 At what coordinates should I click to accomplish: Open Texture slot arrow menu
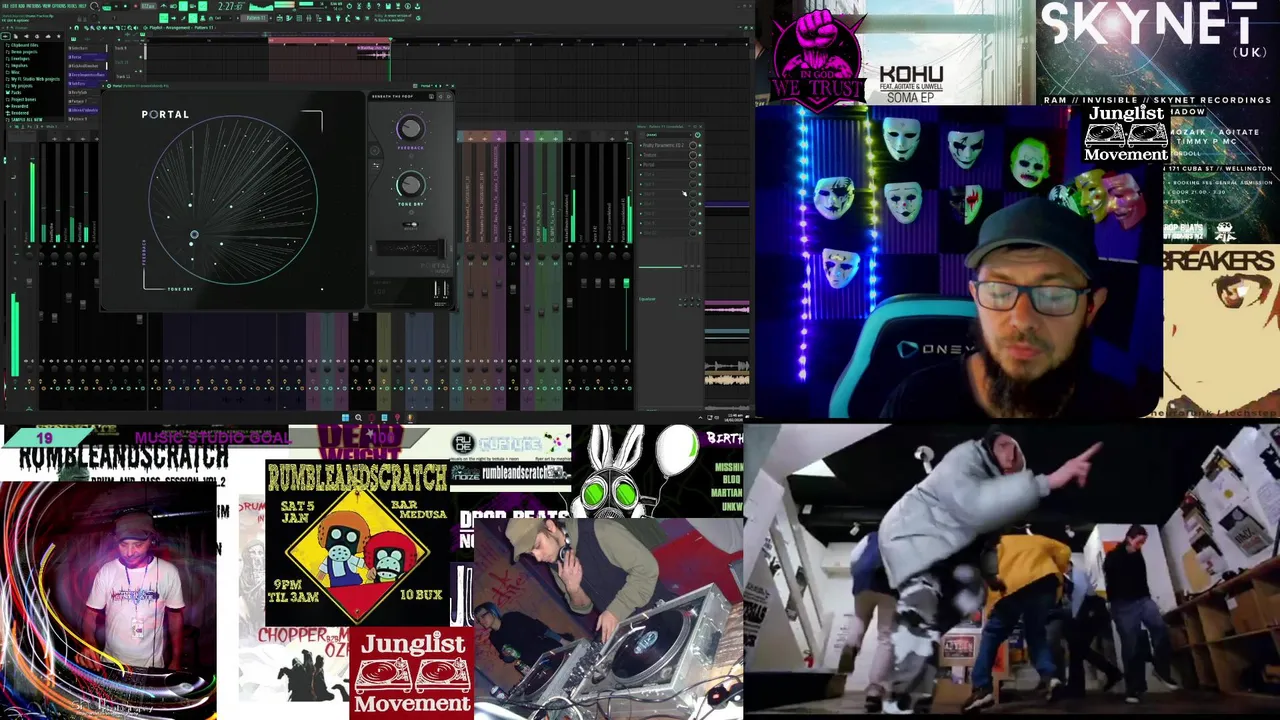click(641, 155)
